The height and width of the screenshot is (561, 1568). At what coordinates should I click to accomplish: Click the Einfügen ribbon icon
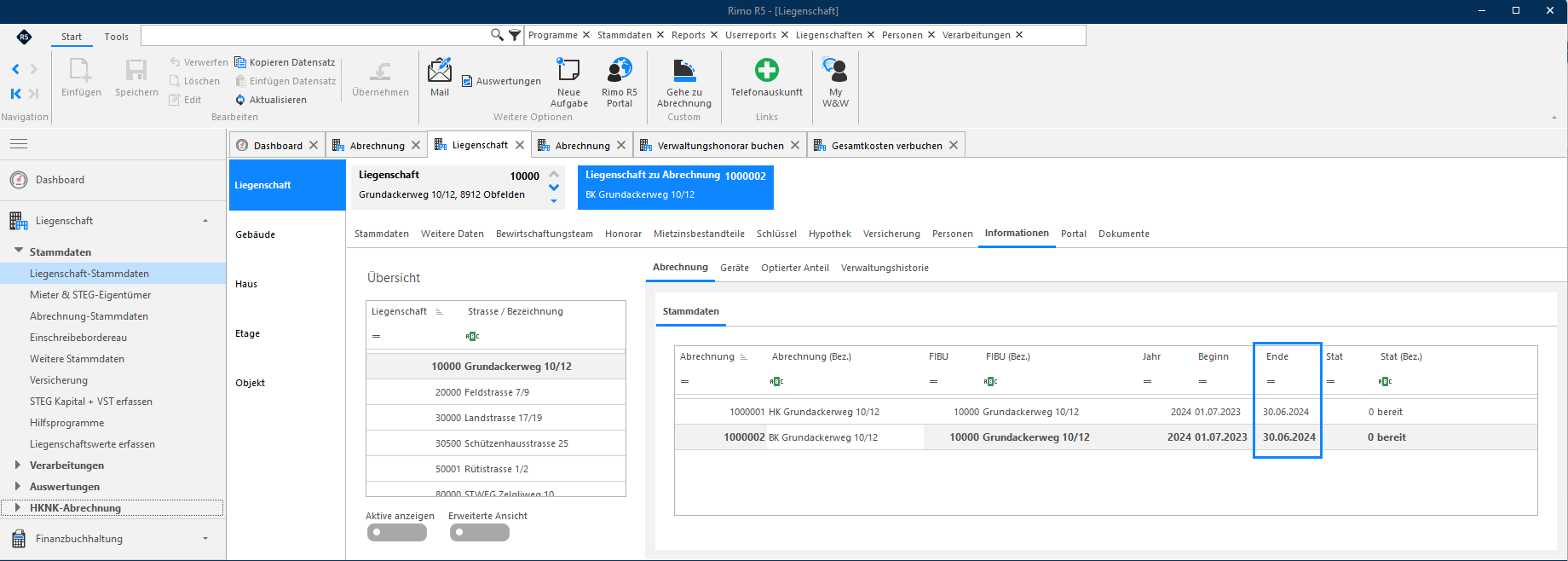81,77
